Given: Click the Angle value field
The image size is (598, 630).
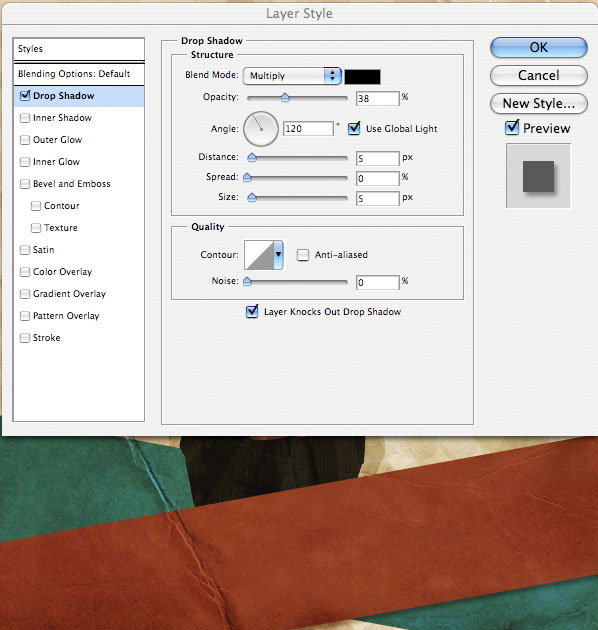Looking at the screenshot, I should coord(308,129).
